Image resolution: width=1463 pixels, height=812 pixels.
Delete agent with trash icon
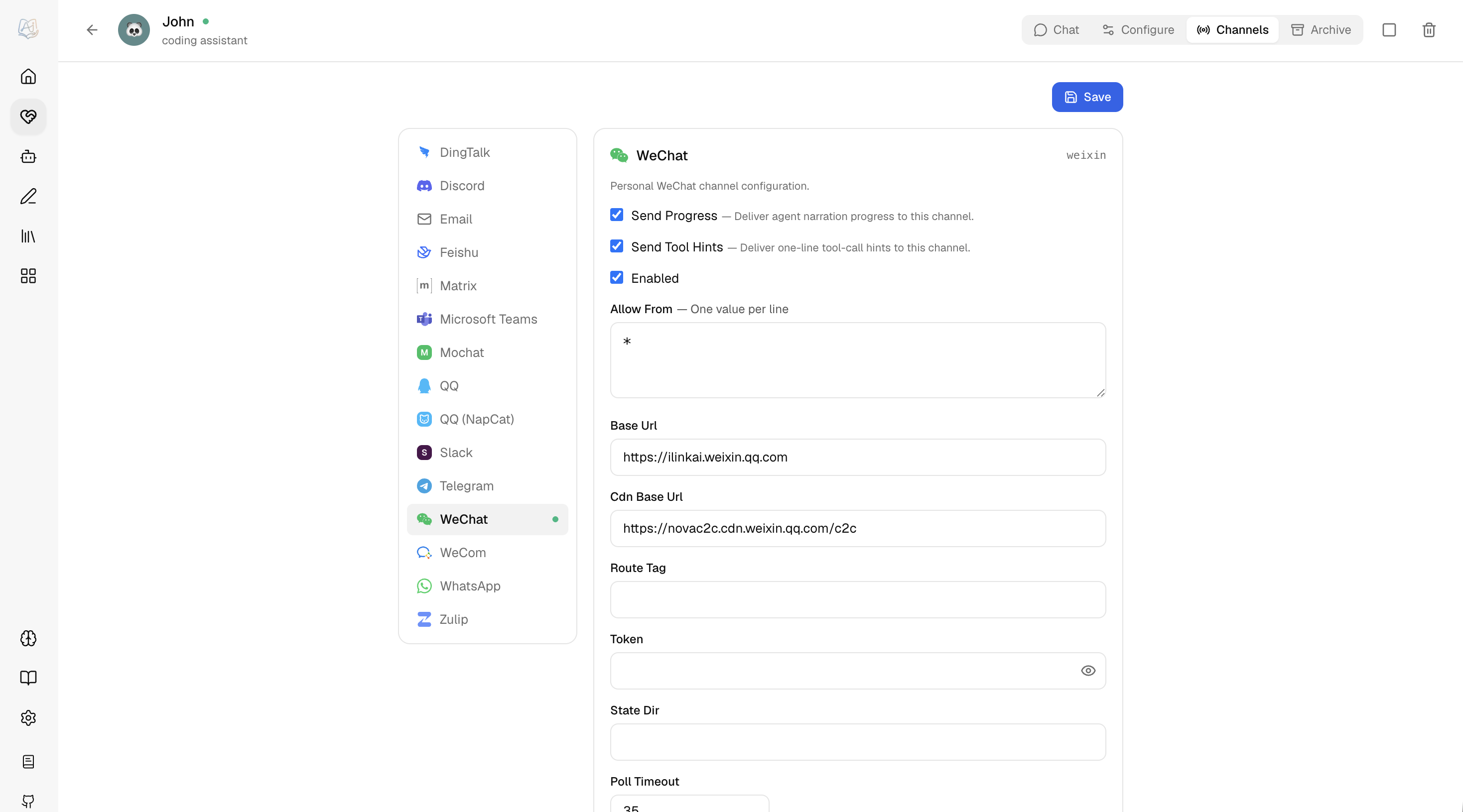pos(1429,29)
